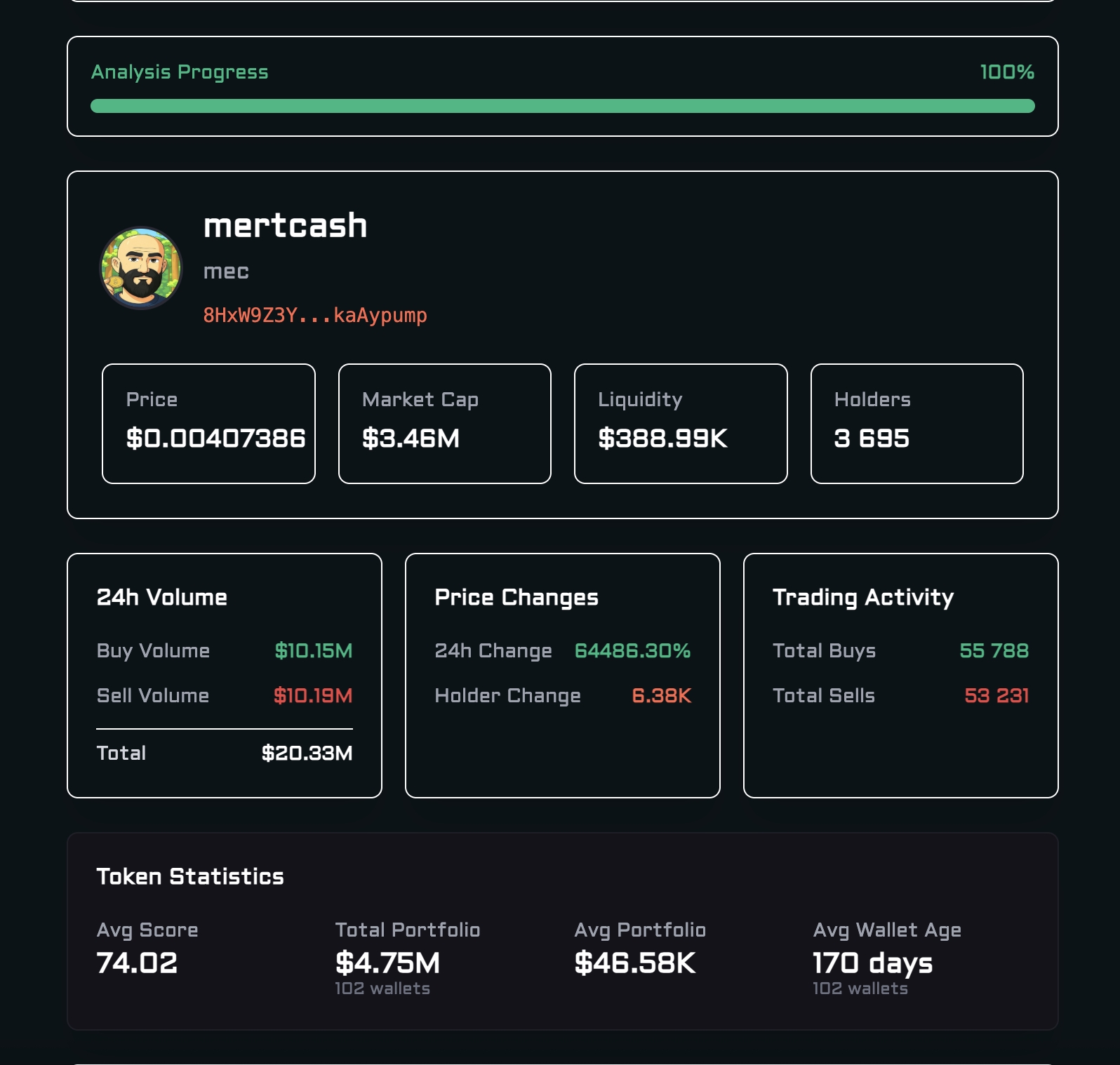Open the Liquidity stat card
The height and width of the screenshot is (1065, 1120).
pyautogui.click(x=680, y=424)
